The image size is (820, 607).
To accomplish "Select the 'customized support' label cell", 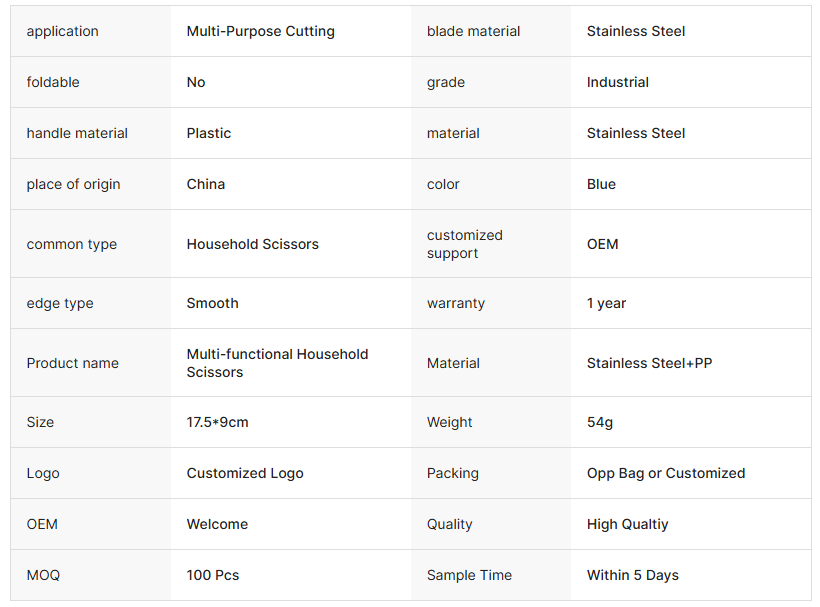I will pyautogui.click(x=464, y=244).
